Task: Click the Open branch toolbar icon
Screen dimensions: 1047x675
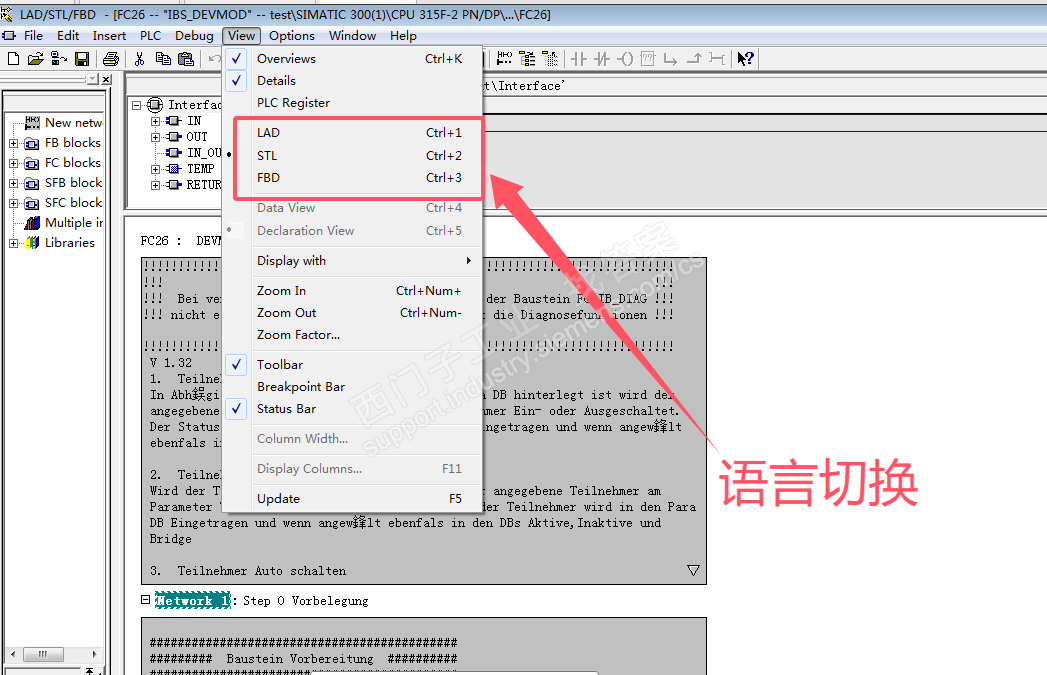Action: point(670,59)
